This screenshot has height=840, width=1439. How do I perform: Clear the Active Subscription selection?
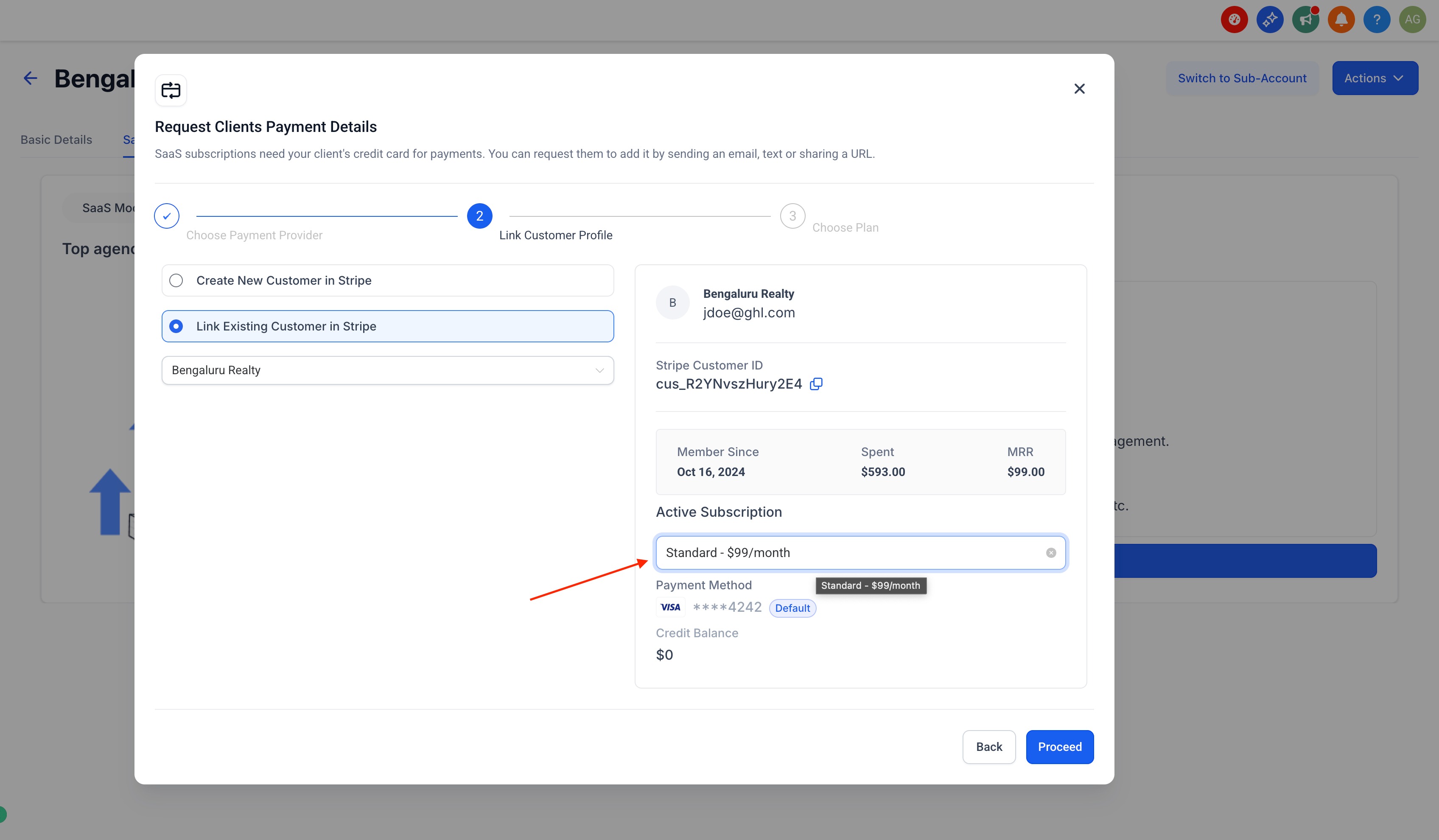(1051, 553)
